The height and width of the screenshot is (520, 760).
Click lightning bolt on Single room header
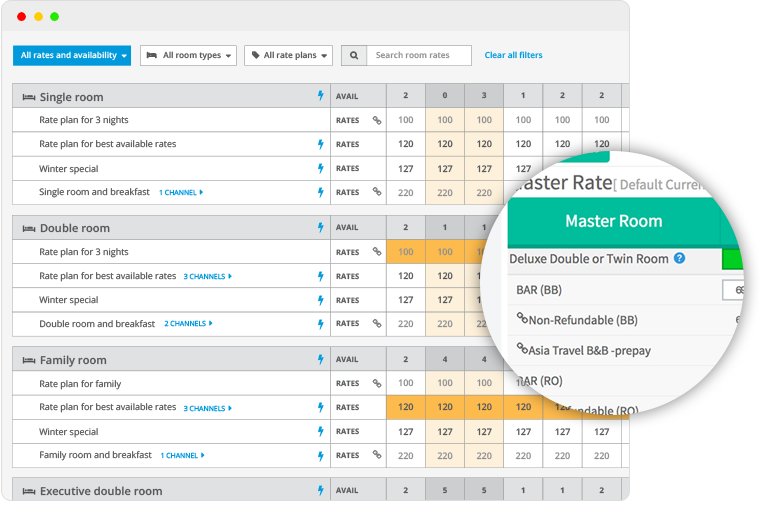click(x=320, y=95)
